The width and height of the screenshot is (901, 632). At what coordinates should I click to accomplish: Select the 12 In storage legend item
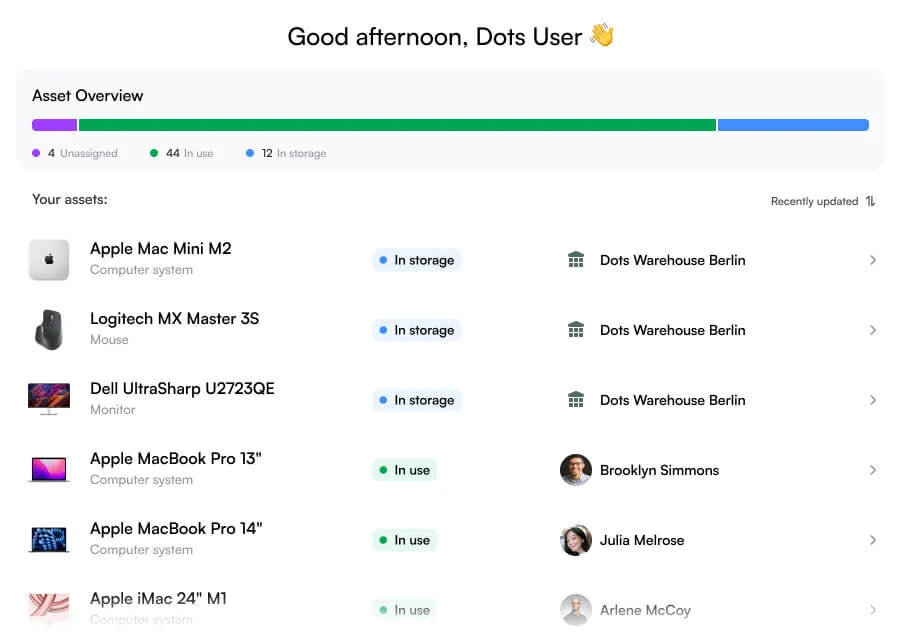click(x=286, y=153)
